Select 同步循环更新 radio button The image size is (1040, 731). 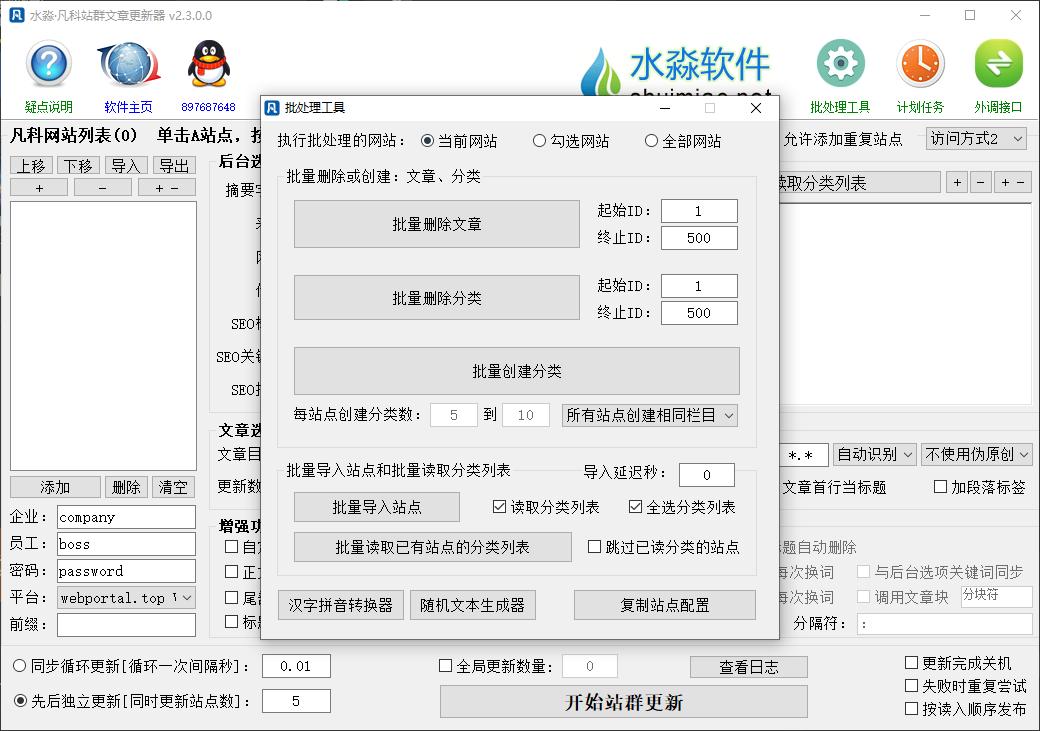(20, 666)
